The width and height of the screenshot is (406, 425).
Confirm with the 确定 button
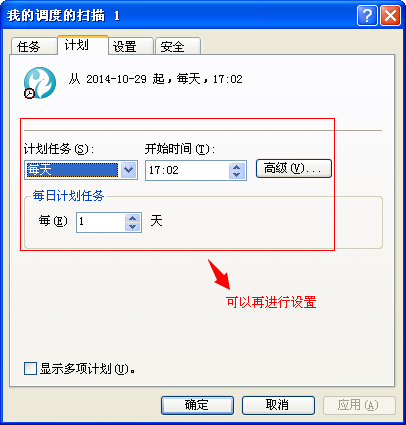coord(197,405)
